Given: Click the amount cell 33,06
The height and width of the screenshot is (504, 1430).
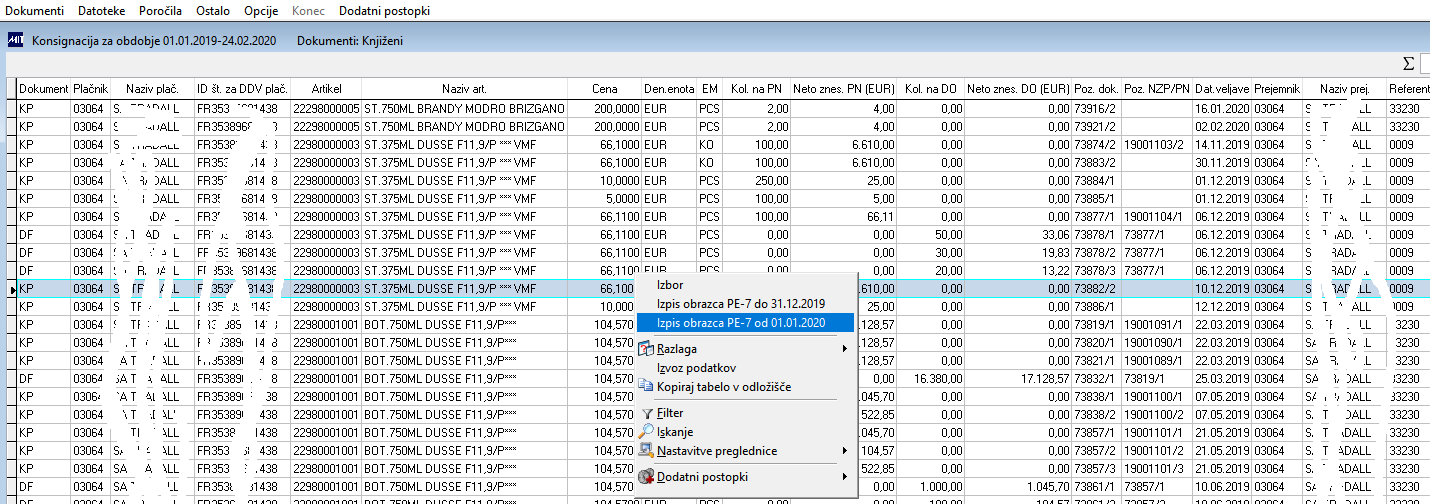Looking at the screenshot, I should [x=1018, y=234].
